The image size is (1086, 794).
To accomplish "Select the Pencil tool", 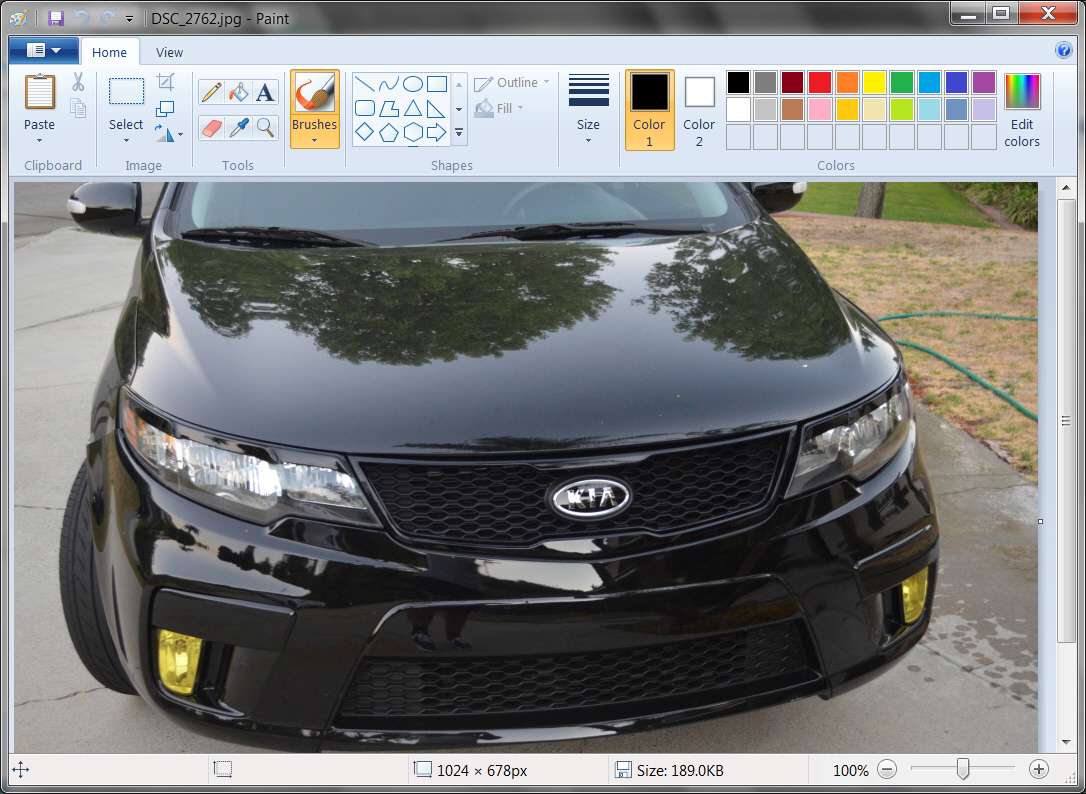I will coord(211,92).
